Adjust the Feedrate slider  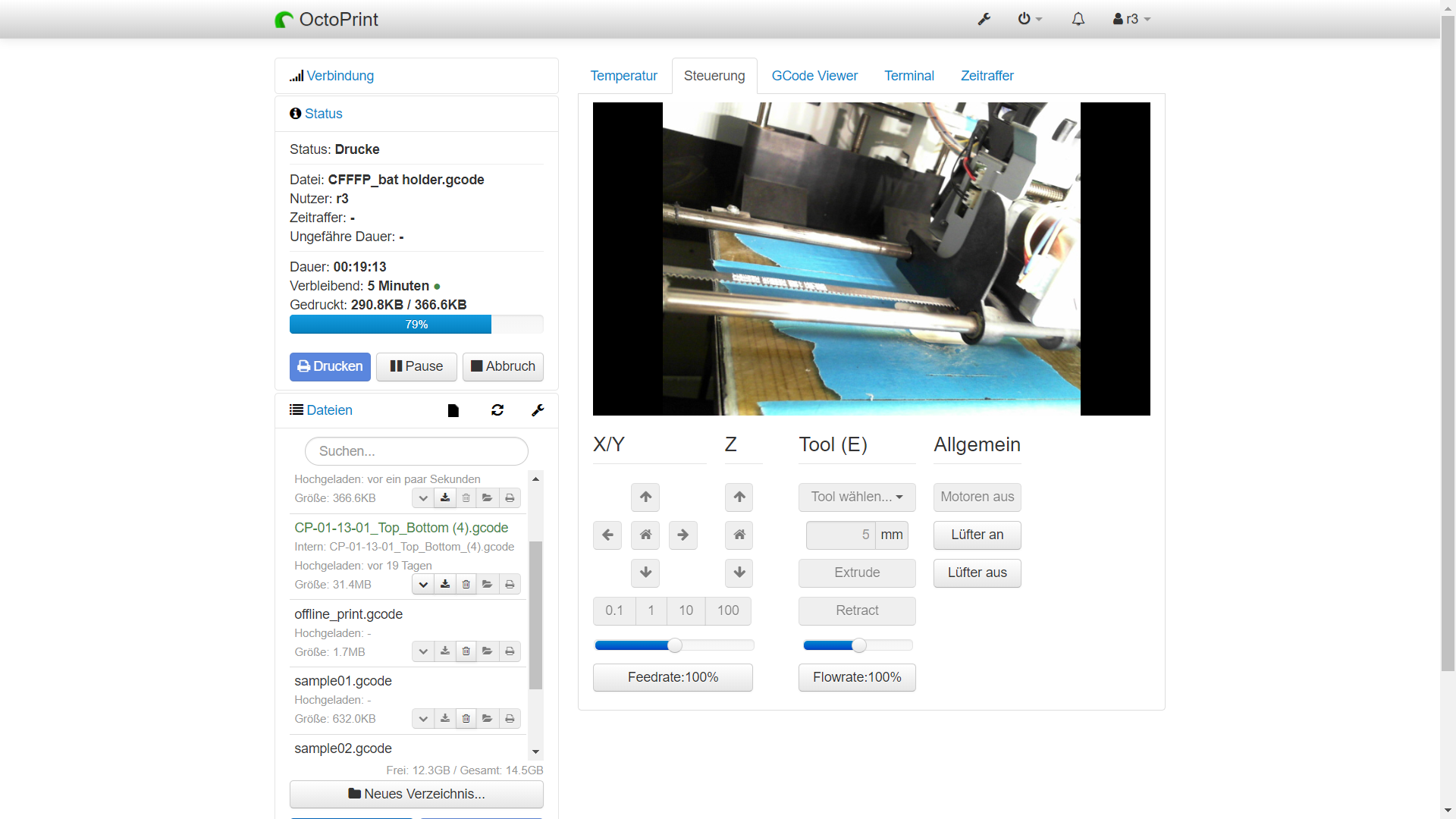tap(673, 645)
